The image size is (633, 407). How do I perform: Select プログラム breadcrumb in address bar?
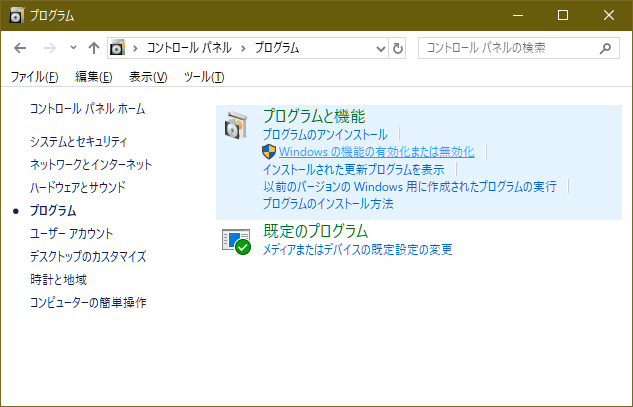pos(277,48)
